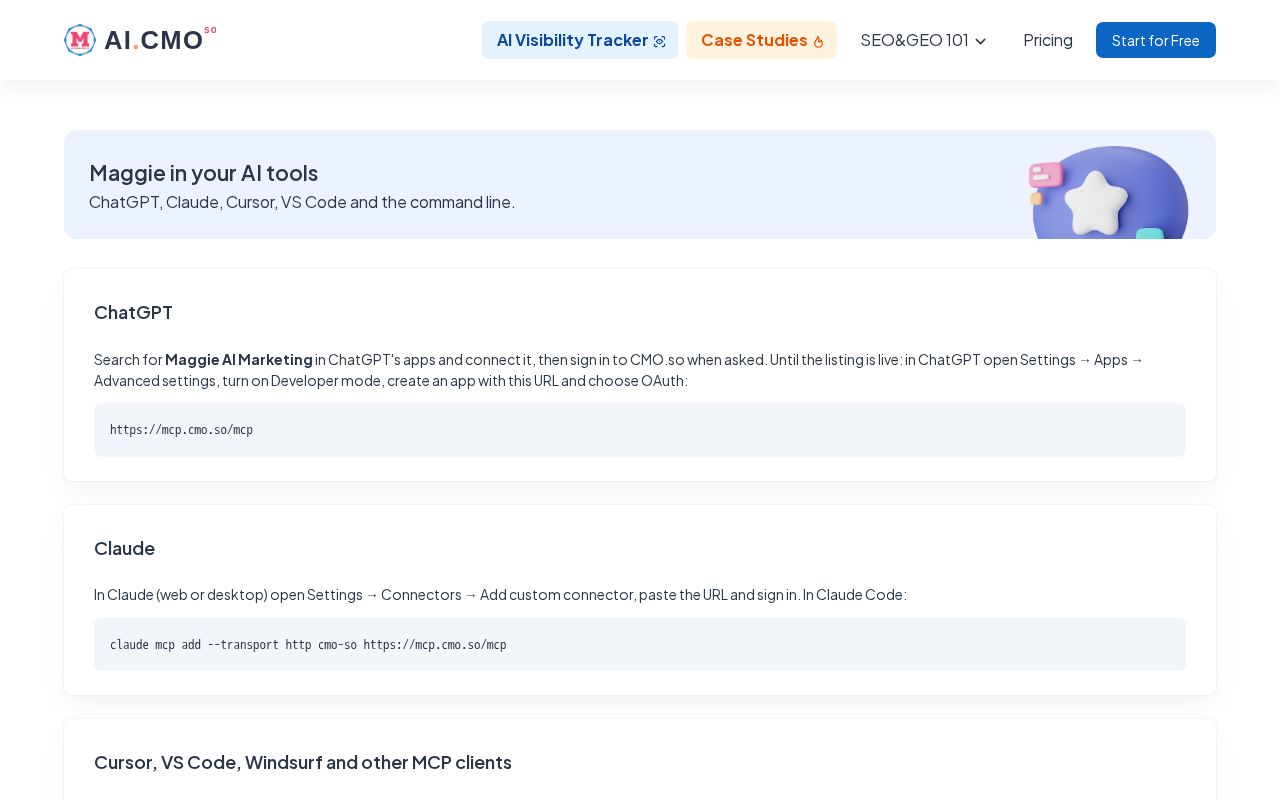Expand the SEO&GEO 101 chevron
1280x800 pixels.
pyautogui.click(x=980, y=41)
